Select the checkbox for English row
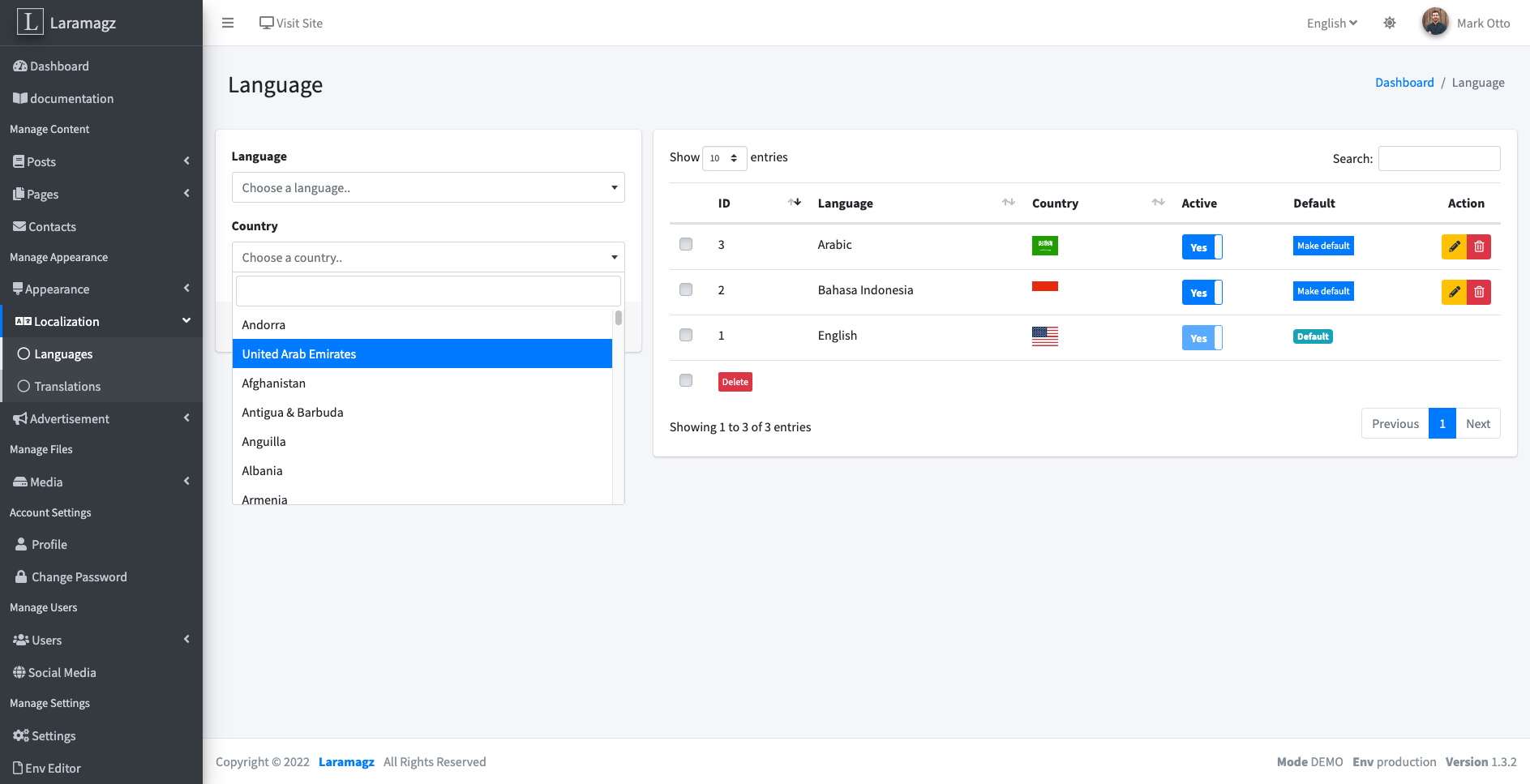The width and height of the screenshot is (1530, 784). click(686, 335)
